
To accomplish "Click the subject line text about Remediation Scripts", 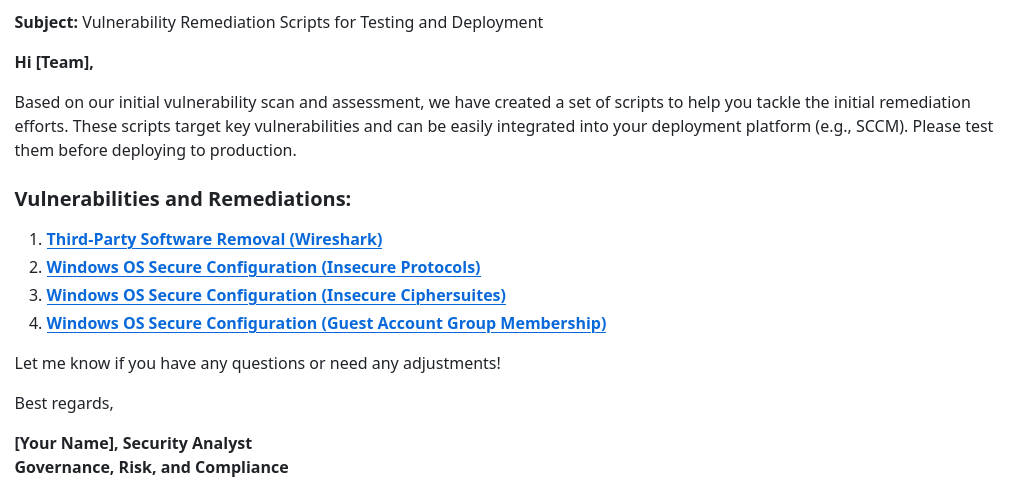I will tap(312, 23).
